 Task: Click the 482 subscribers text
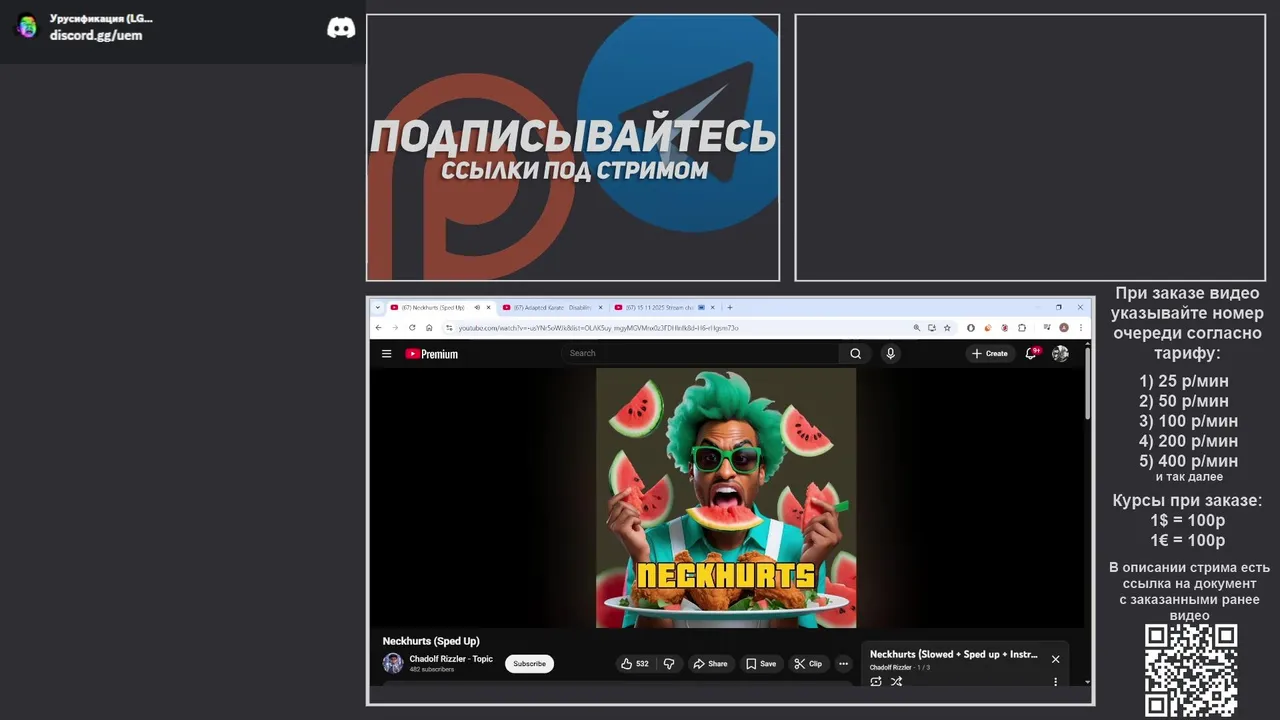[x=432, y=669]
